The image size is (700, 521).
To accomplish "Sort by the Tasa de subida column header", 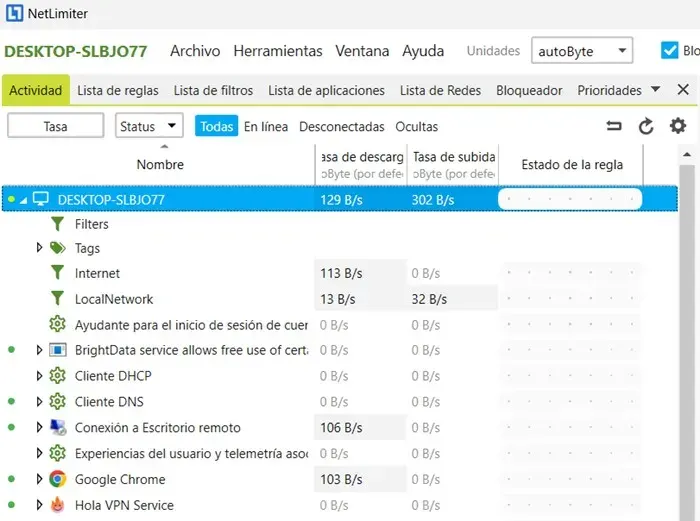I will click(x=453, y=164).
